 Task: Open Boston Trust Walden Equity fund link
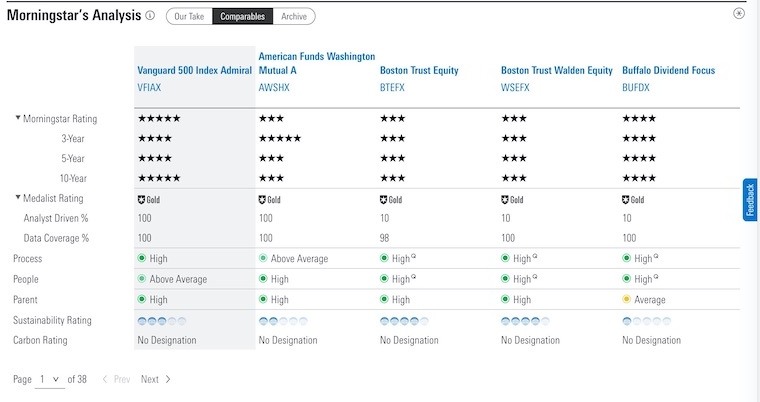click(556, 71)
